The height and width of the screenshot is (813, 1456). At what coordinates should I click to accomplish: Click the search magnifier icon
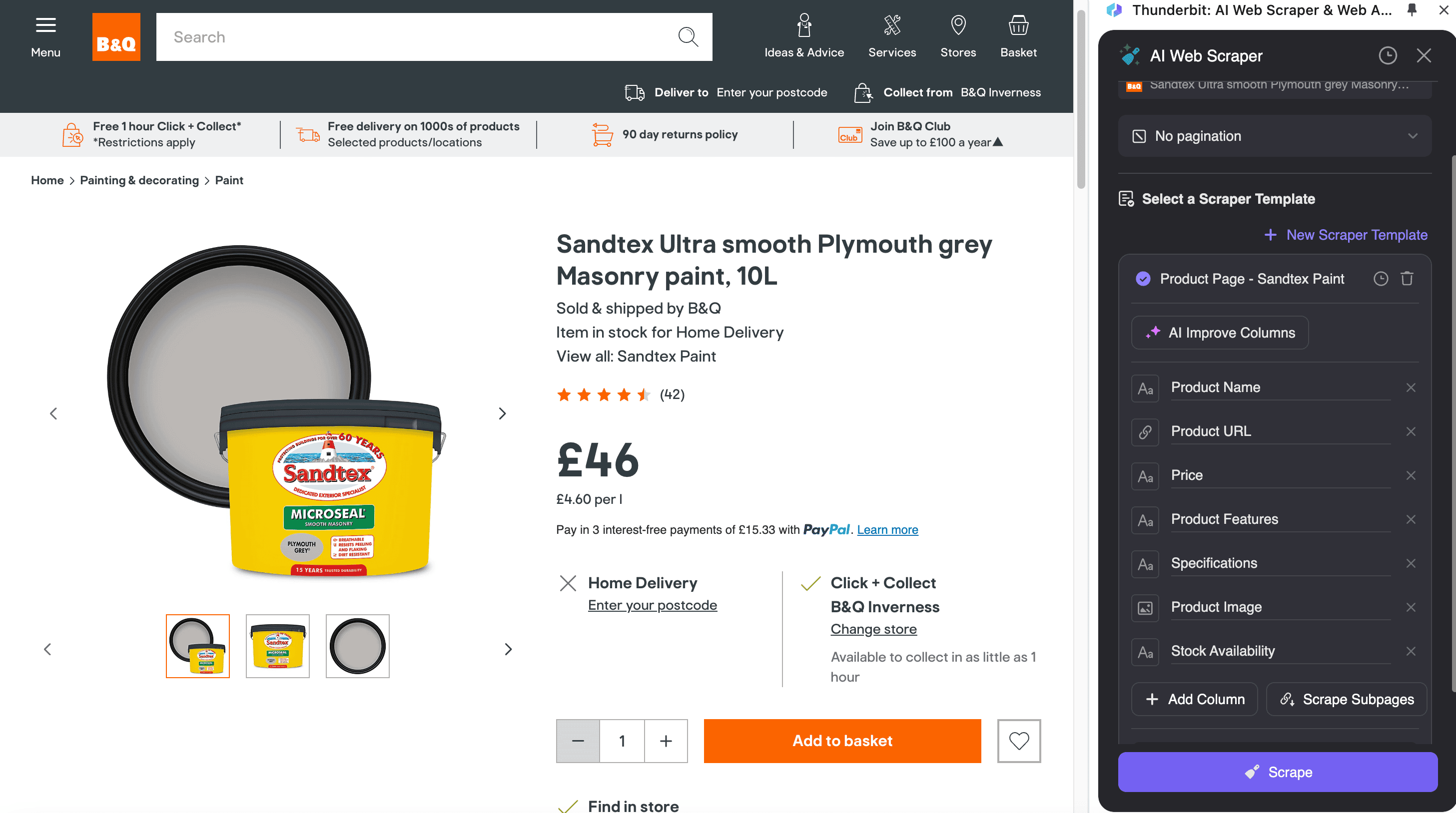pos(688,37)
